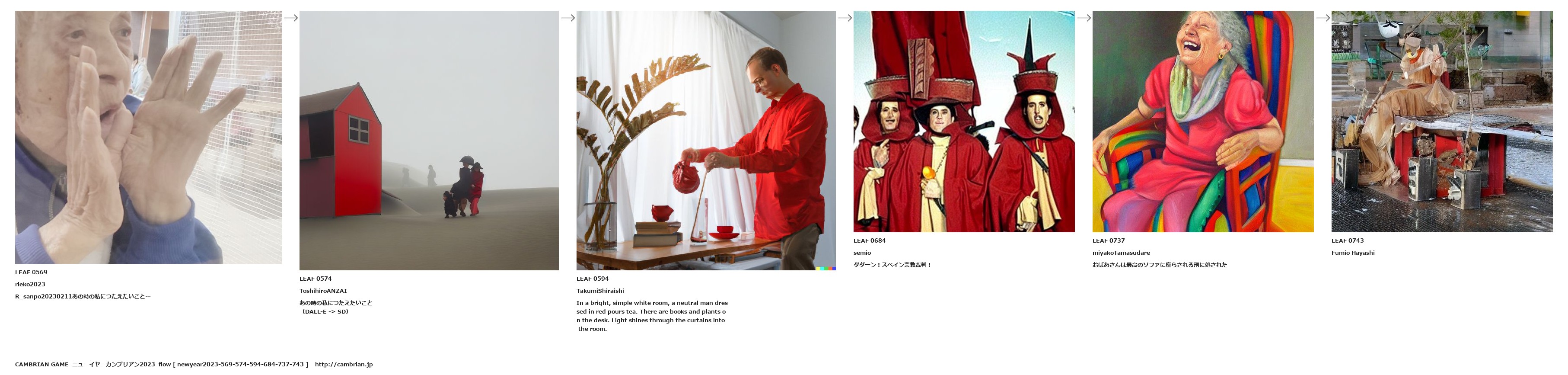Click the author name miyakoTamasudare
The height and width of the screenshot is (375, 1568).
[x=1121, y=253]
